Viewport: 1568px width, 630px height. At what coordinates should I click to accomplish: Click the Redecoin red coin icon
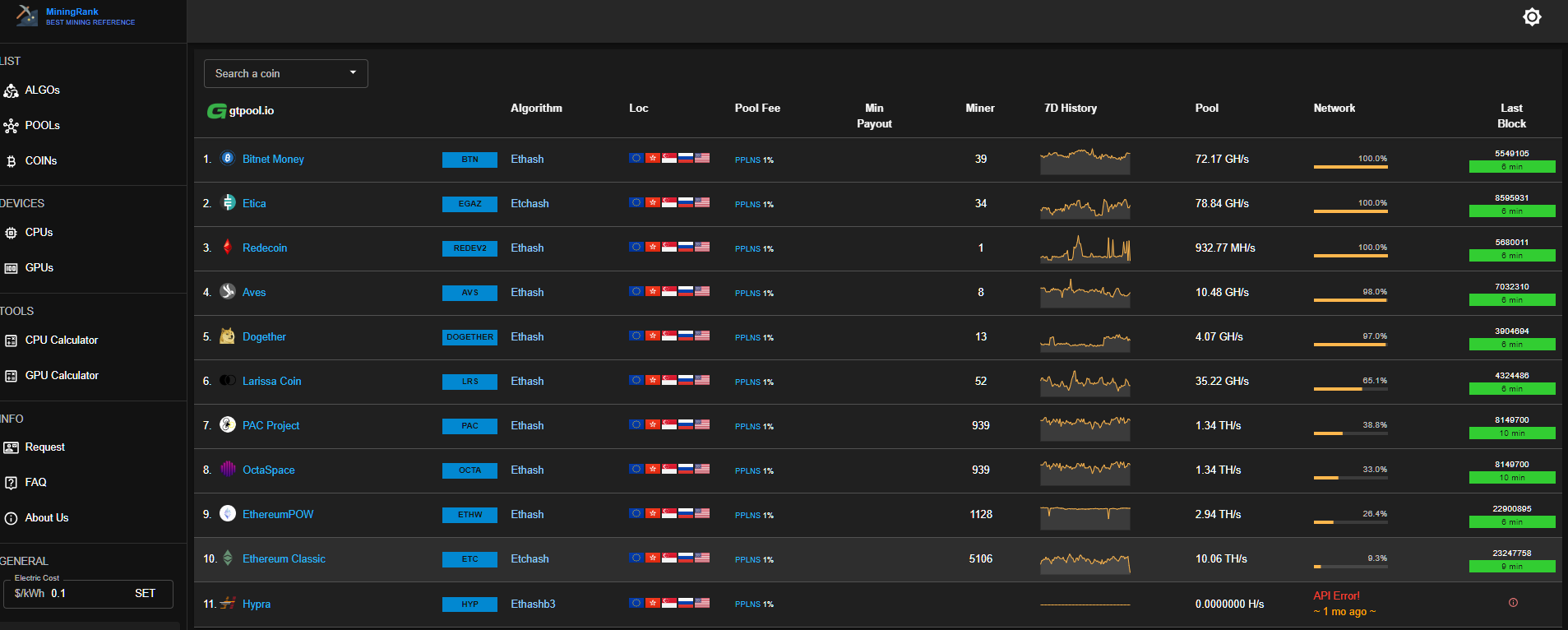[x=228, y=248]
